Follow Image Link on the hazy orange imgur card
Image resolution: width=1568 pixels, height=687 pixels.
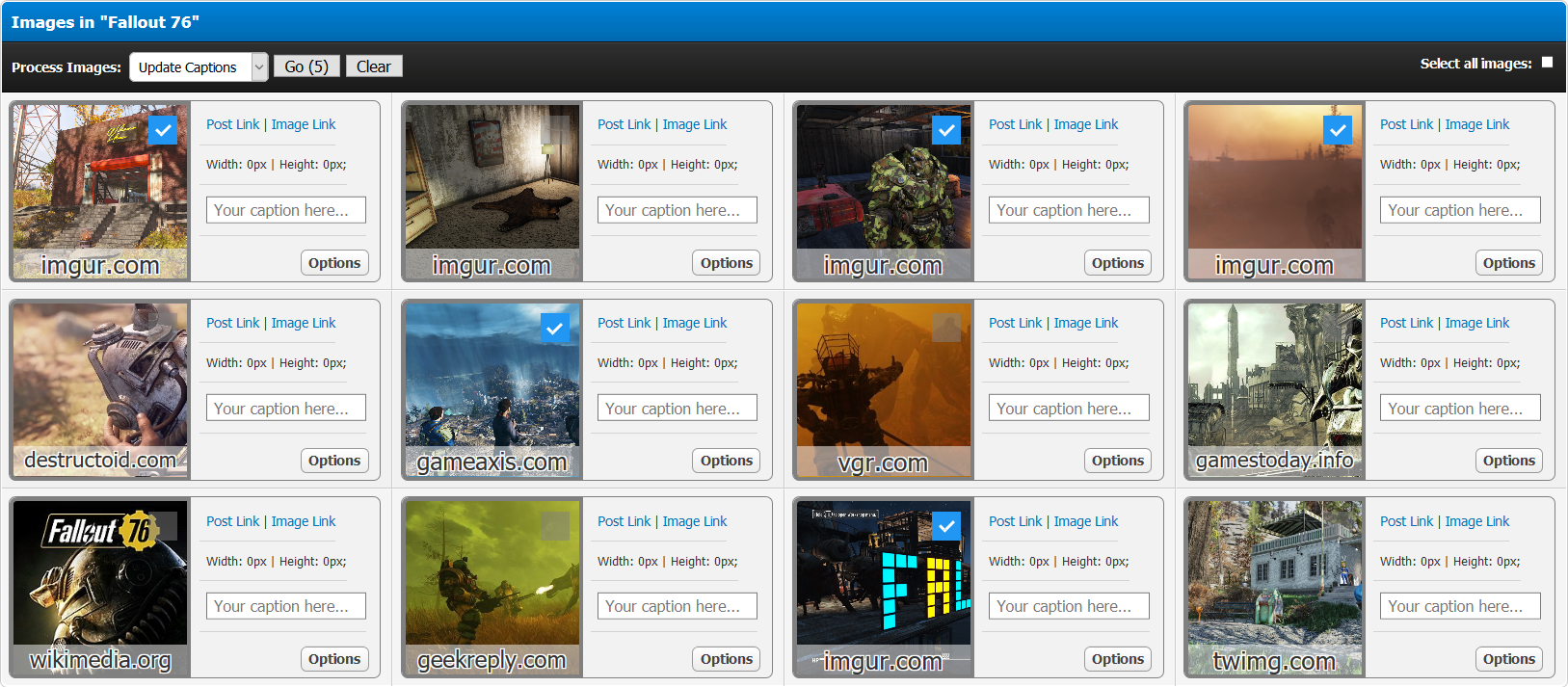(x=1477, y=124)
